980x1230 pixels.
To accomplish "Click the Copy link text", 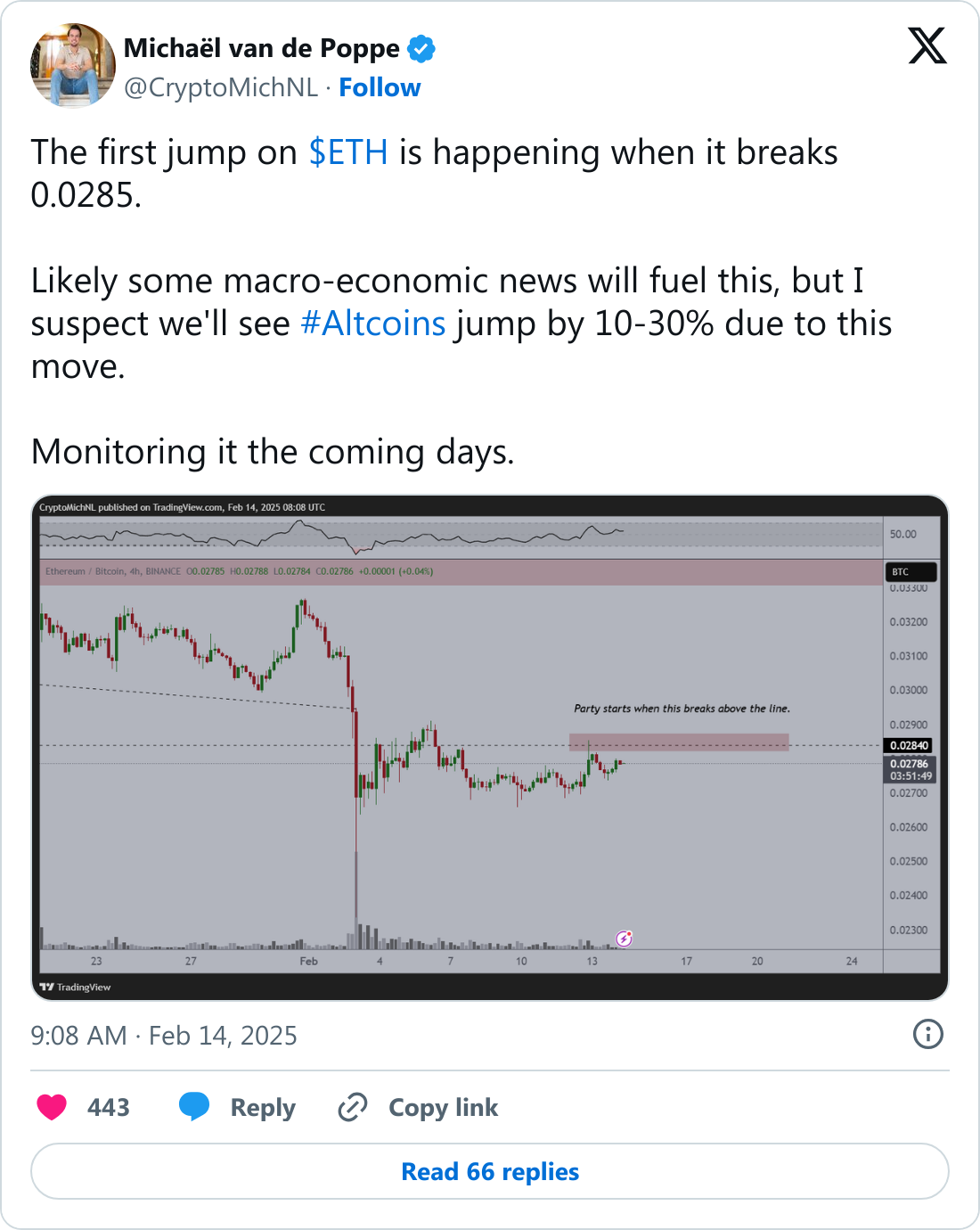I will pyautogui.click(x=443, y=1107).
